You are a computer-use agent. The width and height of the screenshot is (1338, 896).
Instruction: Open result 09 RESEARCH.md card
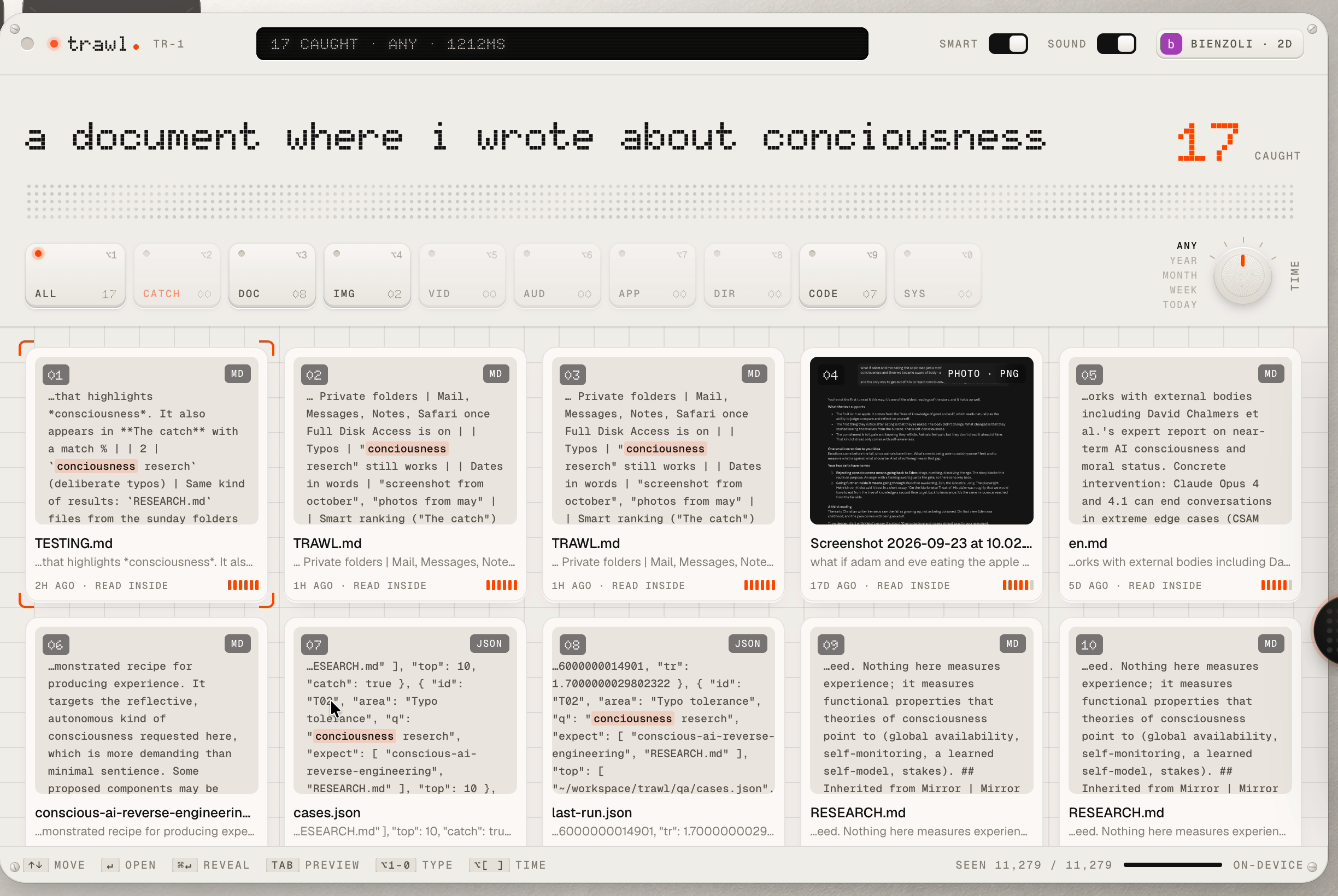pos(922,733)
